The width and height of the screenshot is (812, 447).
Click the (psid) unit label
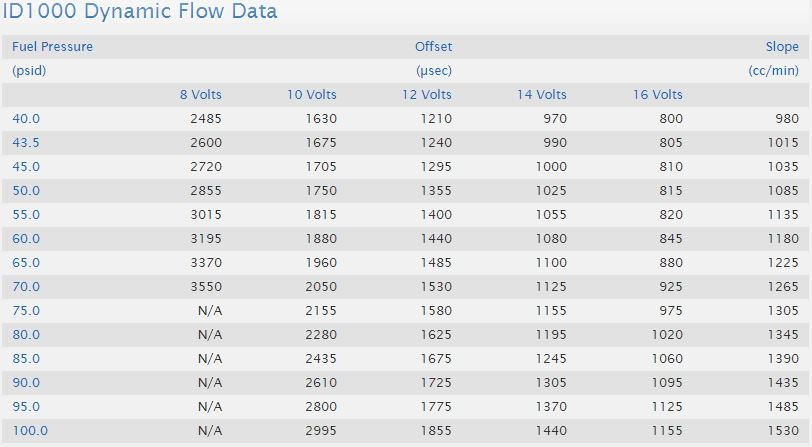29,71
